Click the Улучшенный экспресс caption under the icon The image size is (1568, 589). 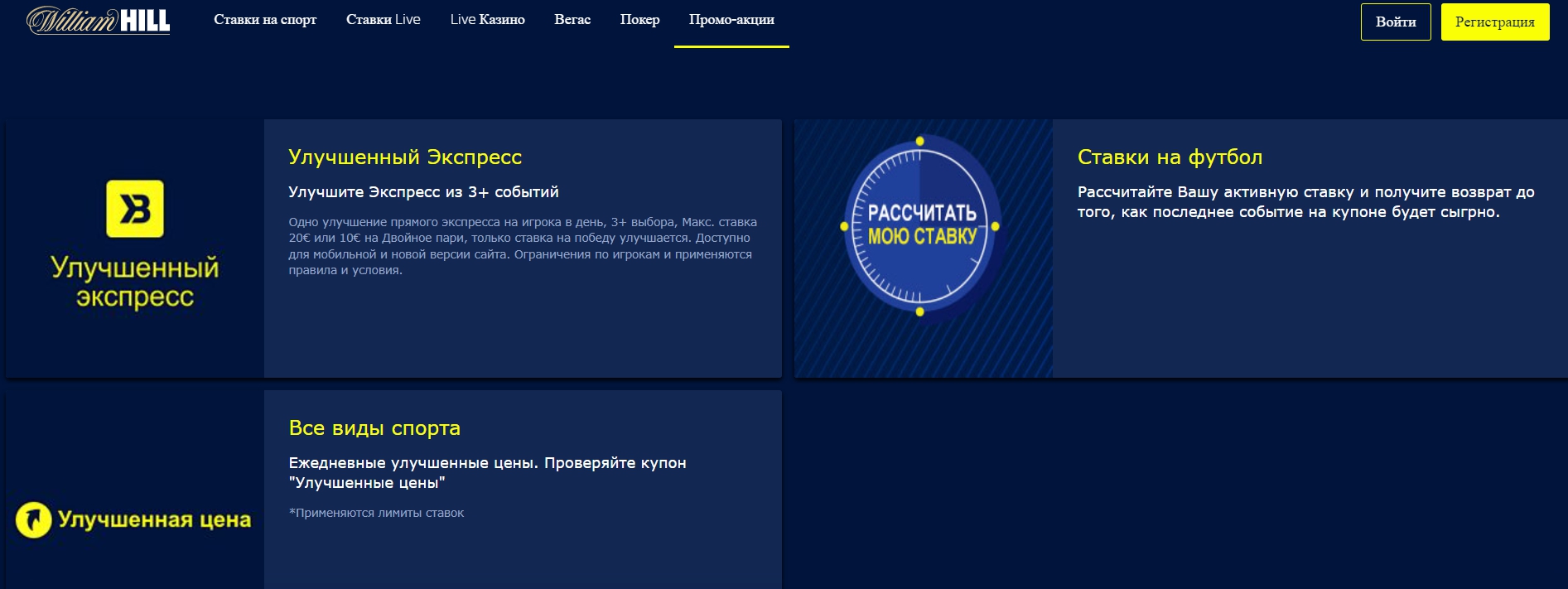[135, 282]
